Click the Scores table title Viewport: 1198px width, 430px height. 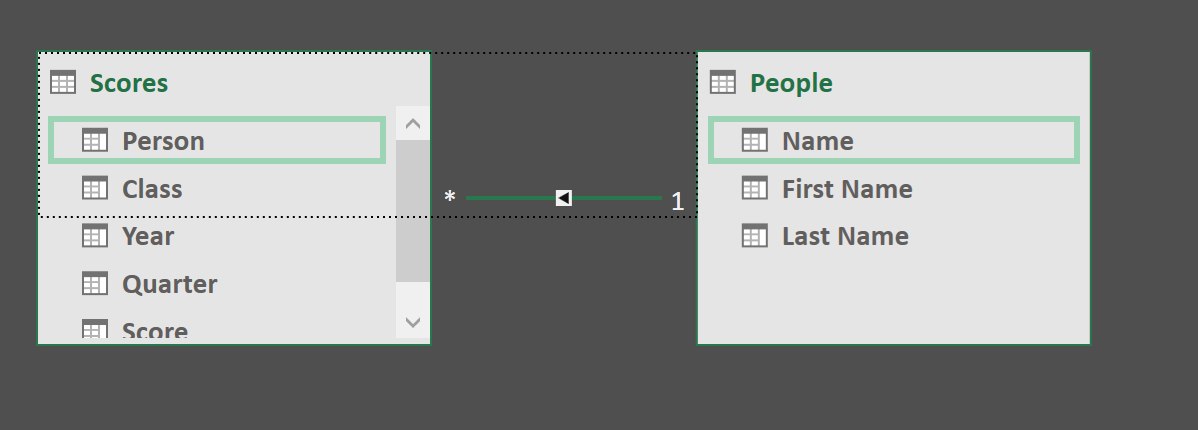point(129,82)
